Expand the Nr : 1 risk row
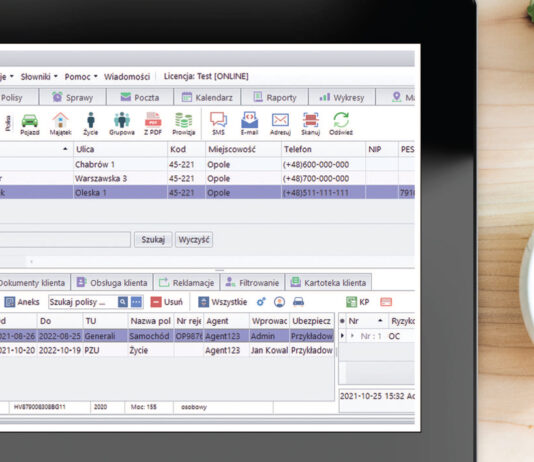 click(x=352, y=336)
